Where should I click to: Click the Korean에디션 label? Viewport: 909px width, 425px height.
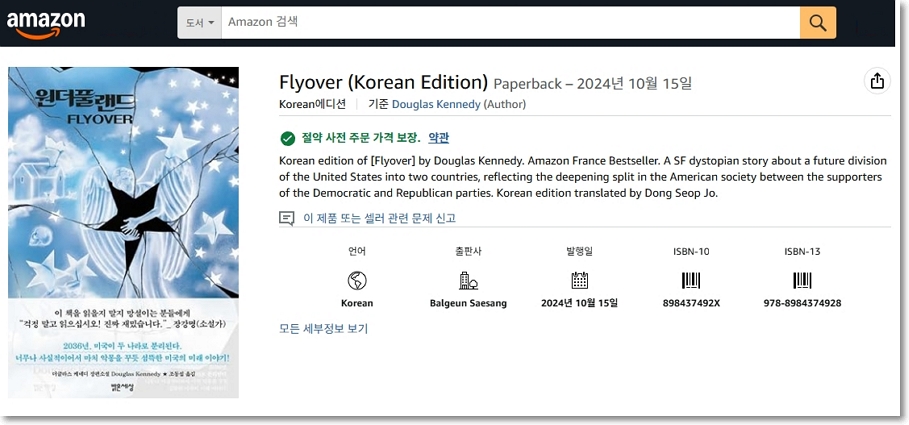(x=312, y=104)
